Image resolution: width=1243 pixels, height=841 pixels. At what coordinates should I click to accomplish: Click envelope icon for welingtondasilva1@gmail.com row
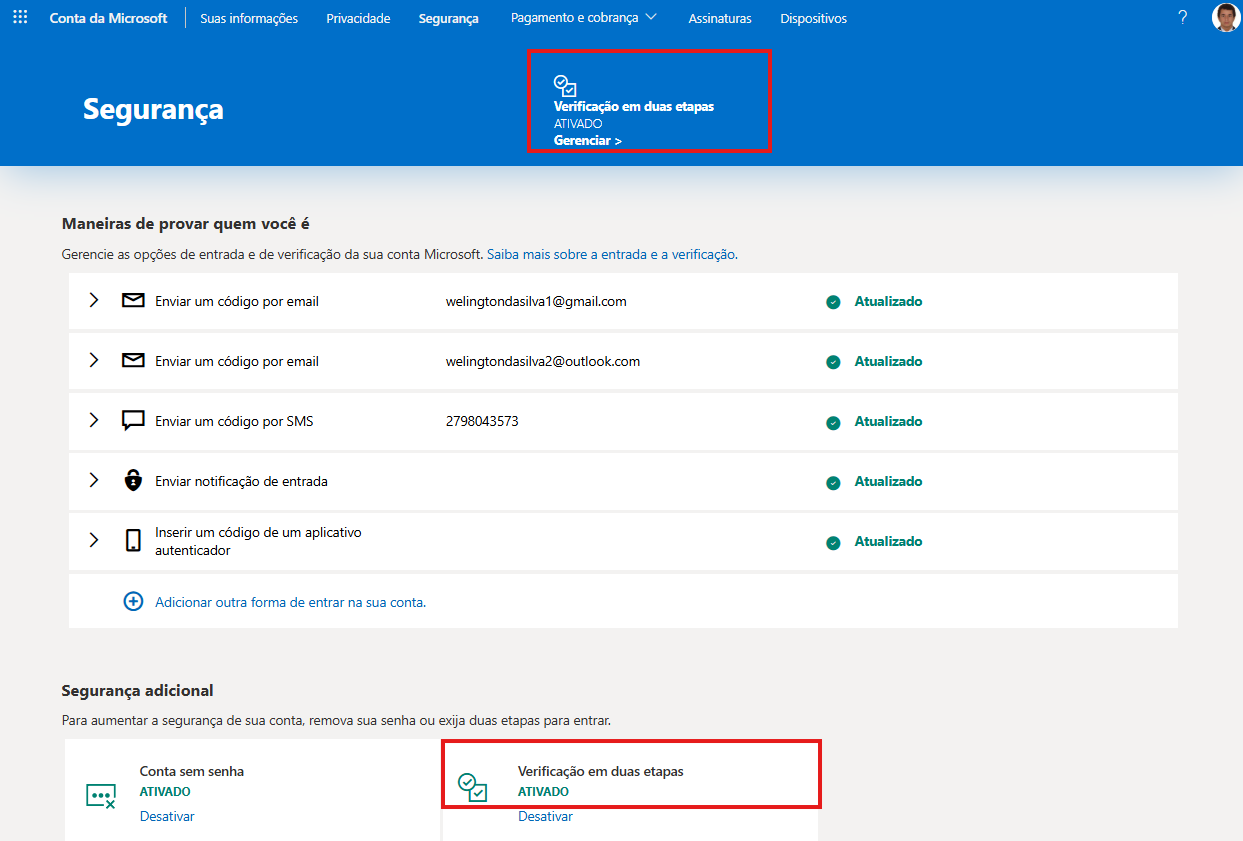pos(133,300)
